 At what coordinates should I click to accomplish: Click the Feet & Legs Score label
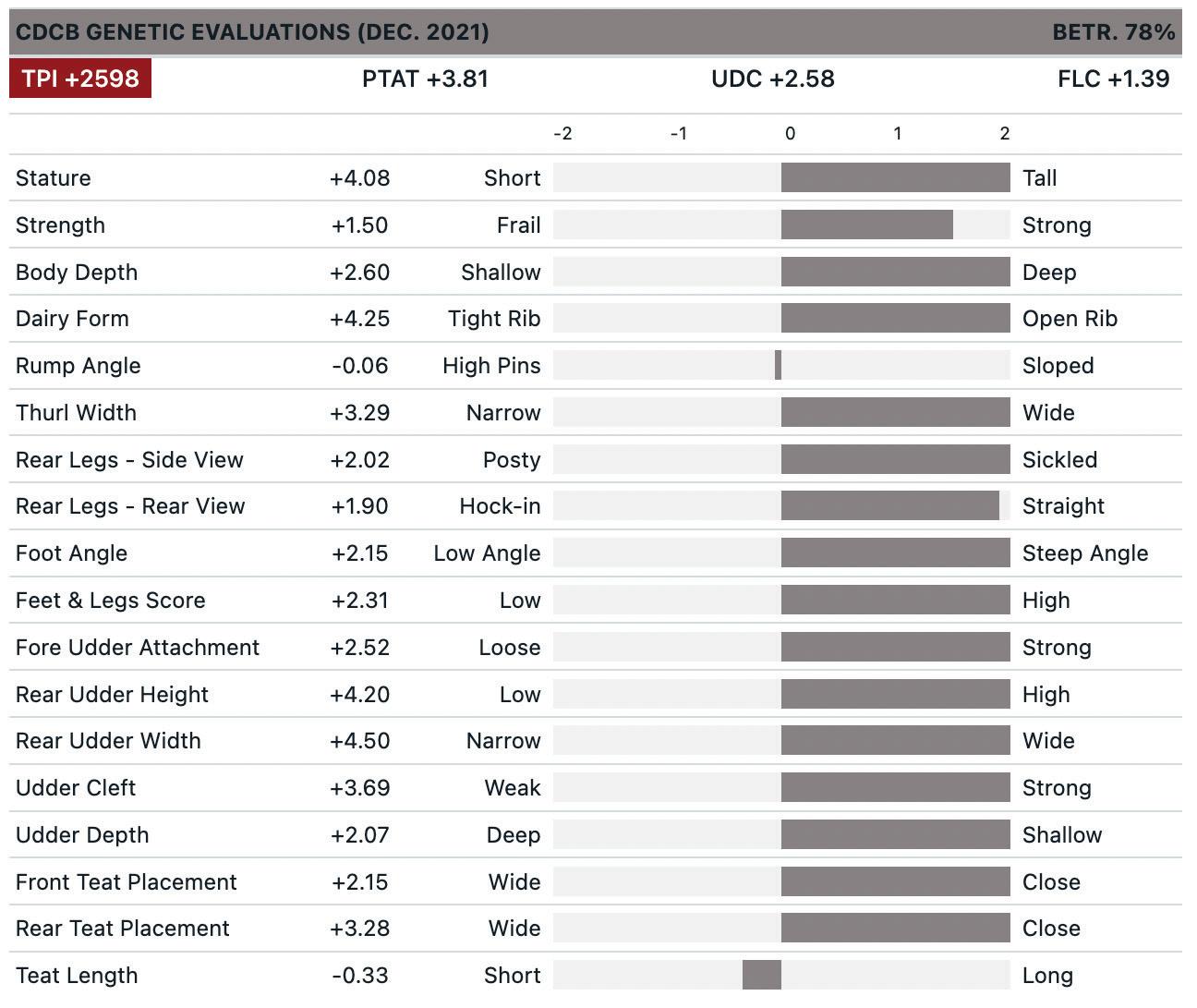(x=111, y=601)
